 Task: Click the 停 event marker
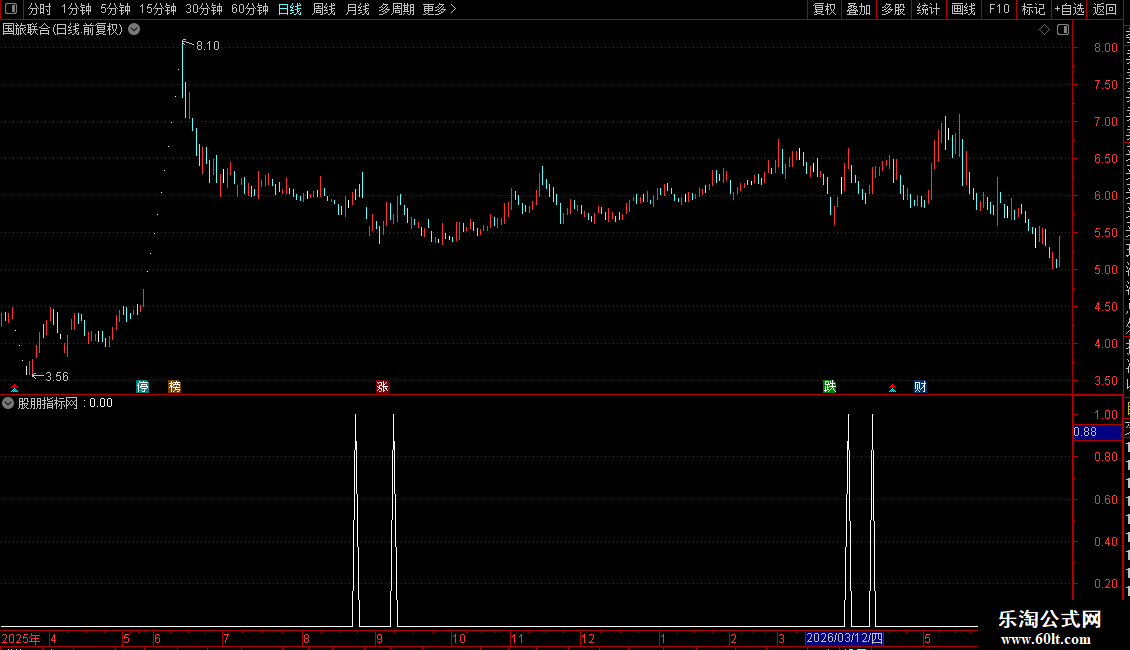143,387
